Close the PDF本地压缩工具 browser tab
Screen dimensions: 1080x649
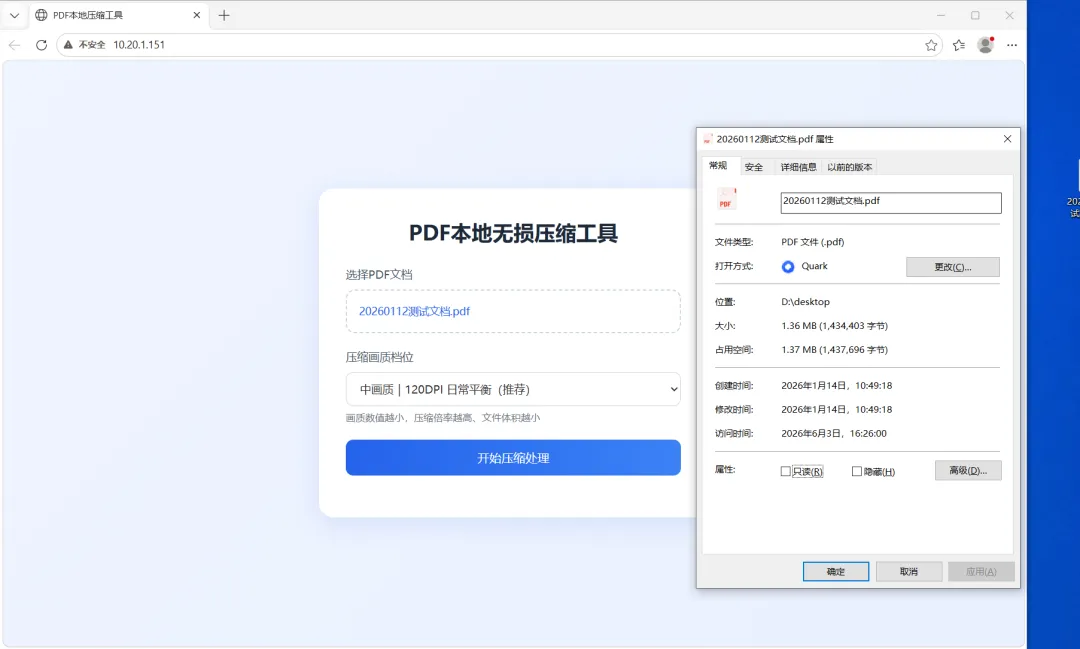pos(197,15)
